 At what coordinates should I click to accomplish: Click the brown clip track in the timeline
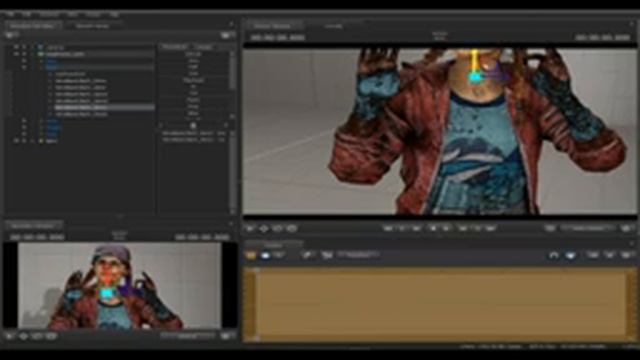[441, 304]
